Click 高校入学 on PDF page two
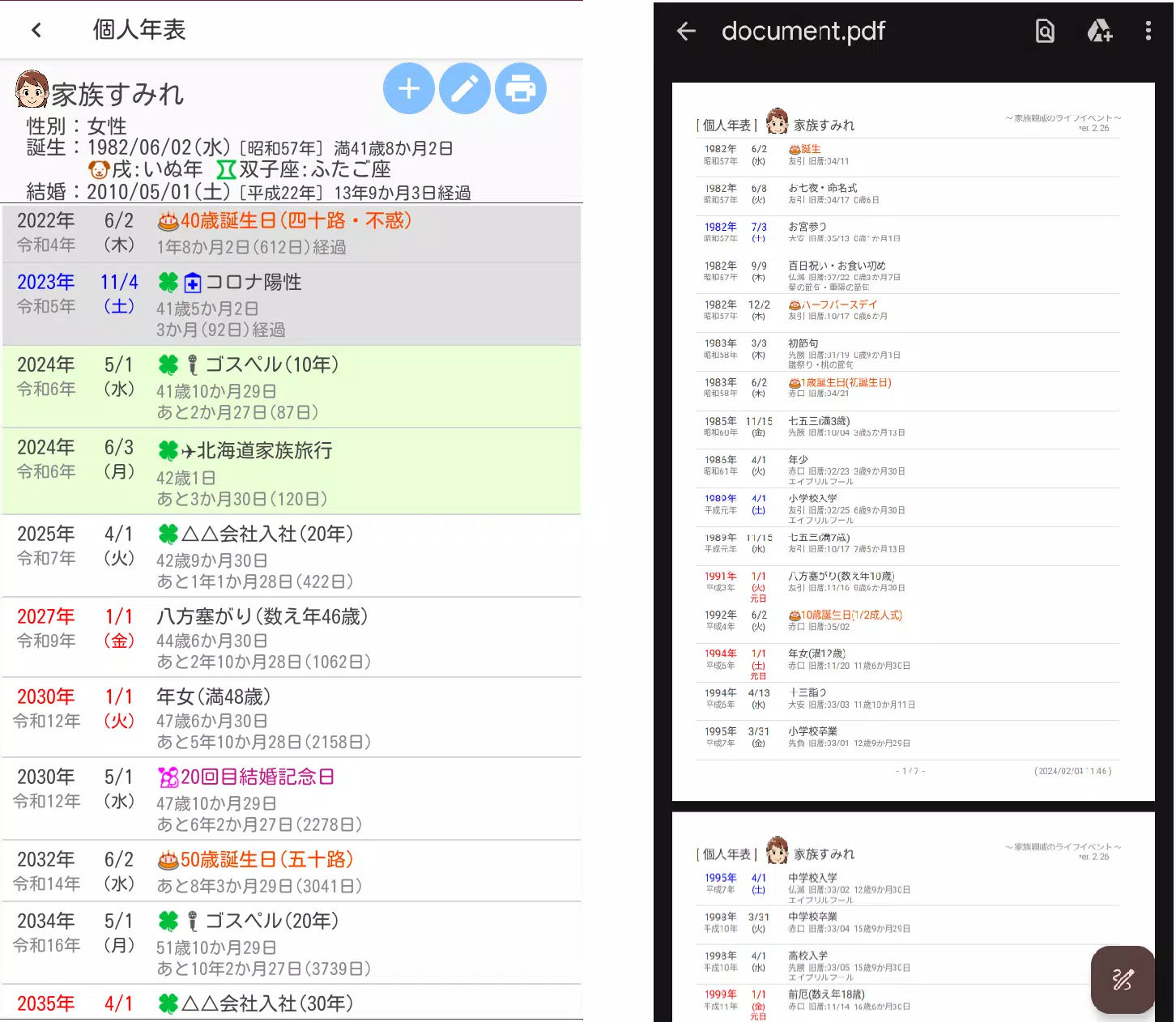Image resolution: width=1176 pixels, height=1022 pixels. coord(808,956)
